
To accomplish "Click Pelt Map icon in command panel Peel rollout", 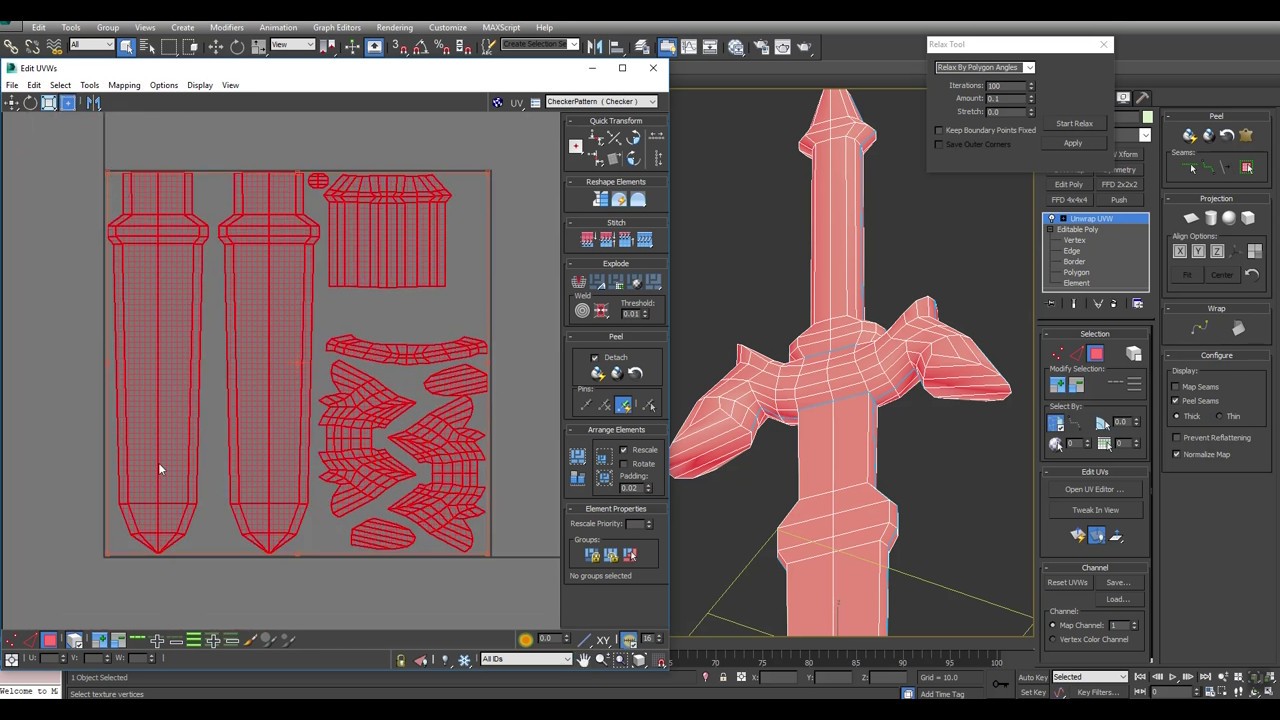I will (x=1246, y=135).
